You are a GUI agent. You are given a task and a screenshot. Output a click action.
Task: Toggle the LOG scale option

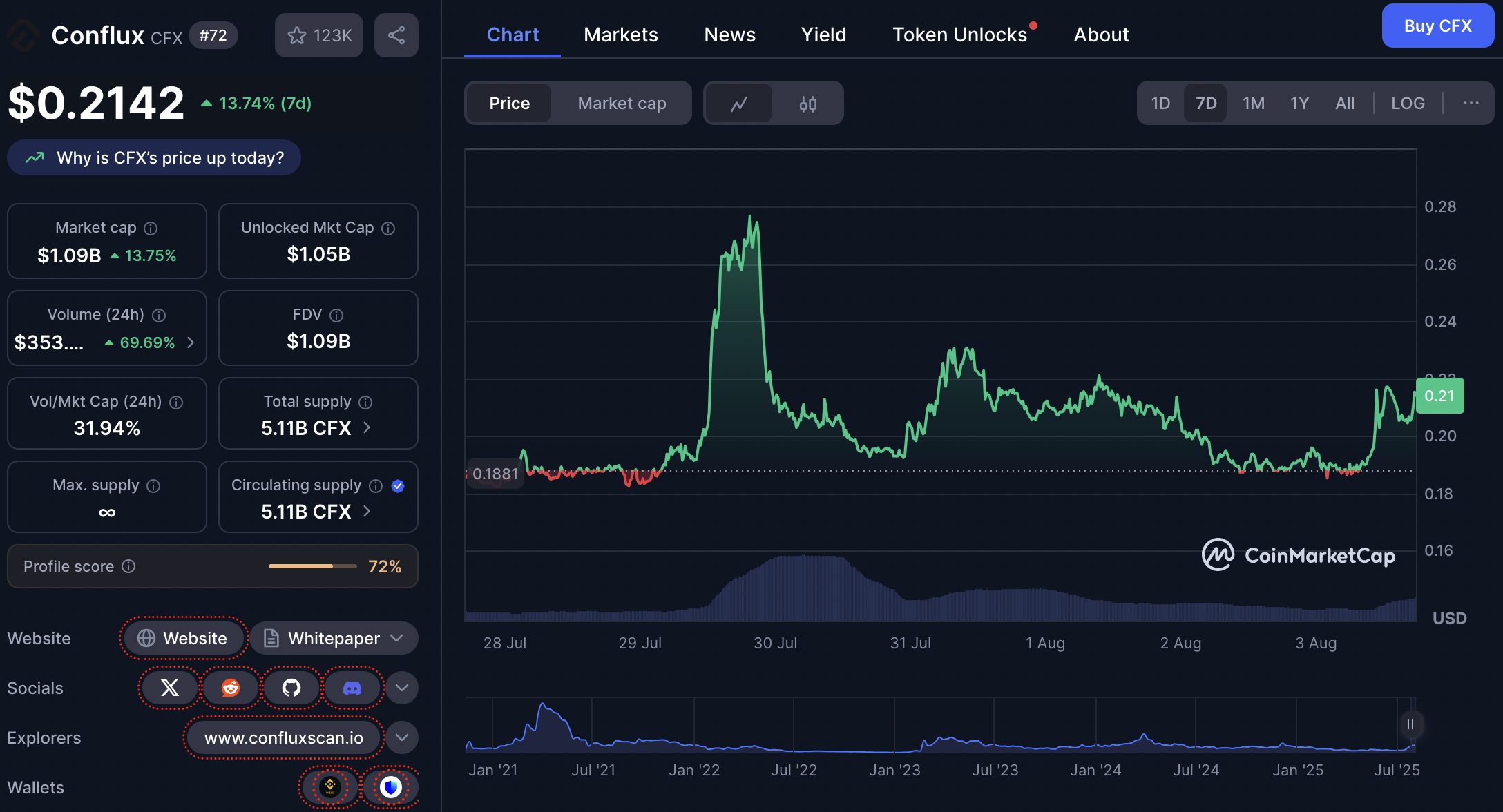[x=1407, y=104]
